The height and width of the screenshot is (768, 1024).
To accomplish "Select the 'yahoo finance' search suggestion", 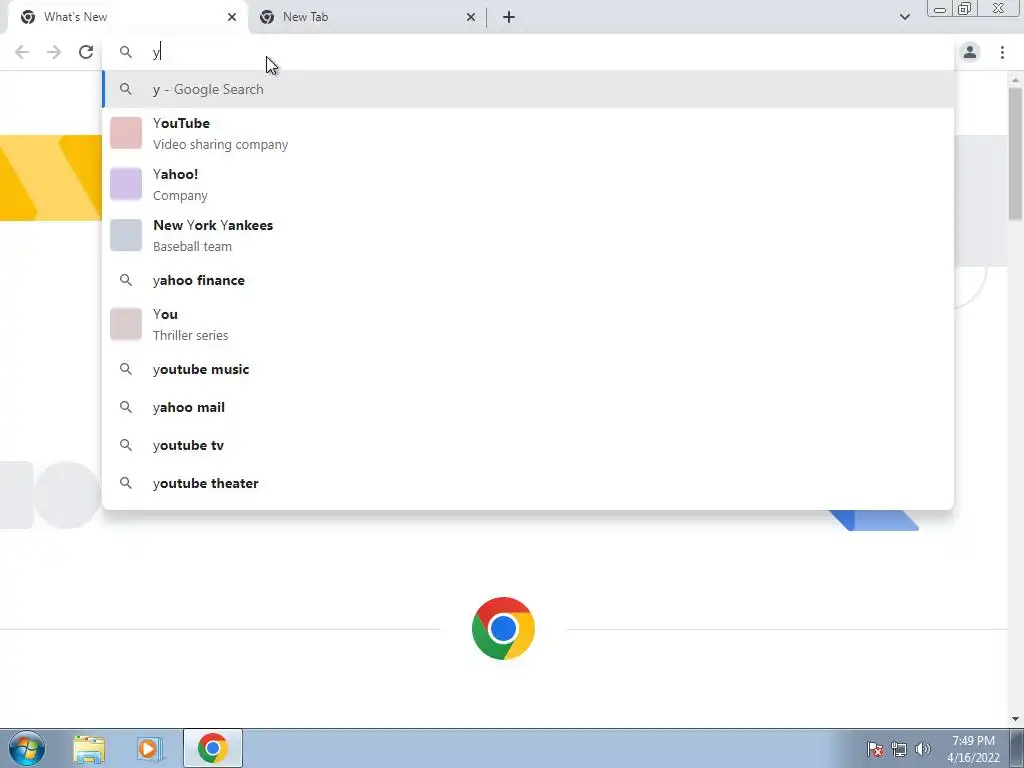I will point(528,280).
